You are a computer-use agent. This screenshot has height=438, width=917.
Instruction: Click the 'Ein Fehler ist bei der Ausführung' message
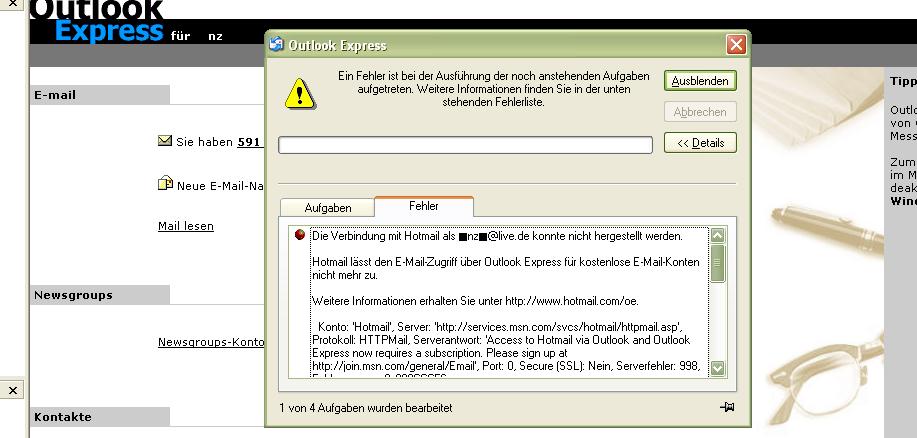pos(494,89)
